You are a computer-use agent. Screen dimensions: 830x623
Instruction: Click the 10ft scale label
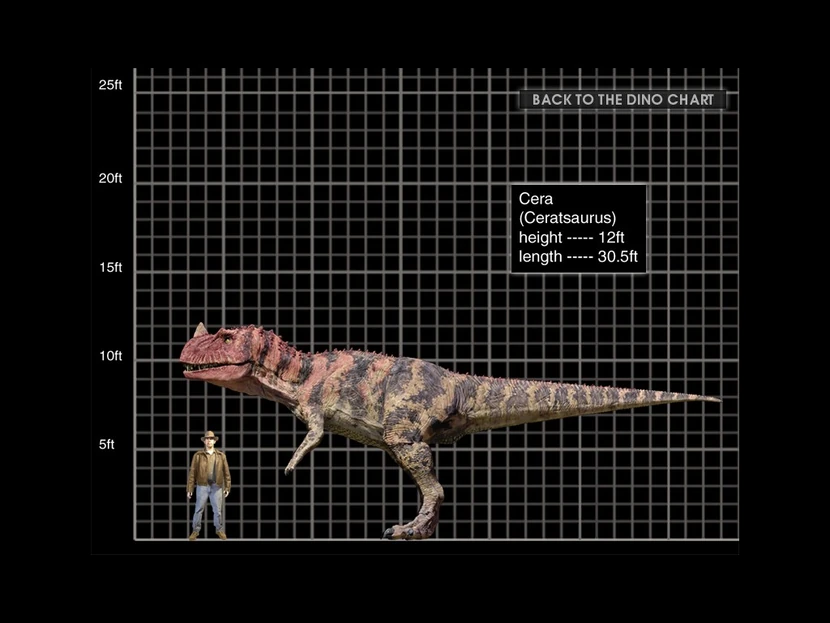pos(110,356)
